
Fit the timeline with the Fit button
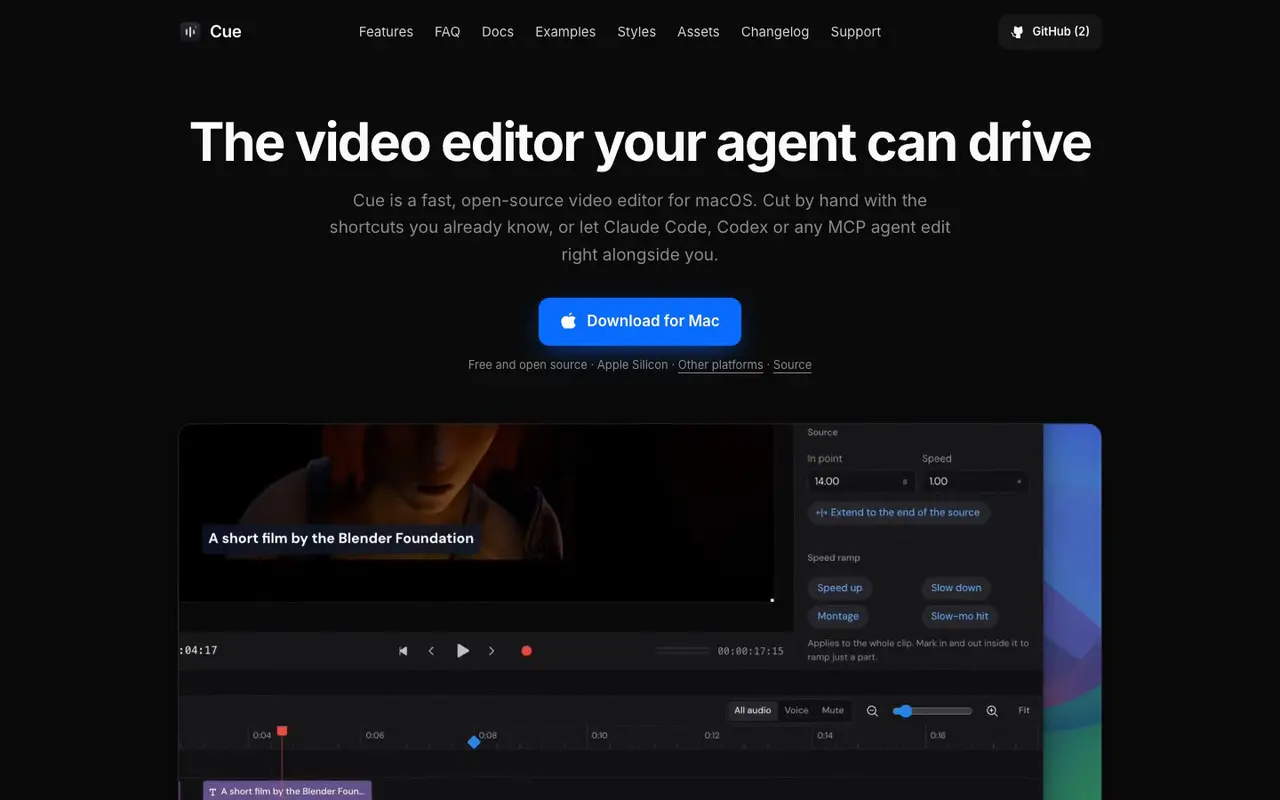[1024, 711]
